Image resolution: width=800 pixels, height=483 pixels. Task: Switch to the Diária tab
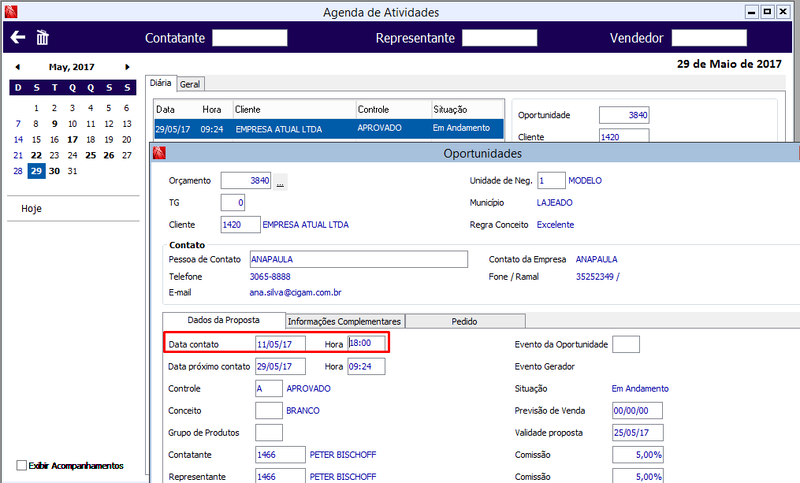pyautogui.click(x=161, y=83)
